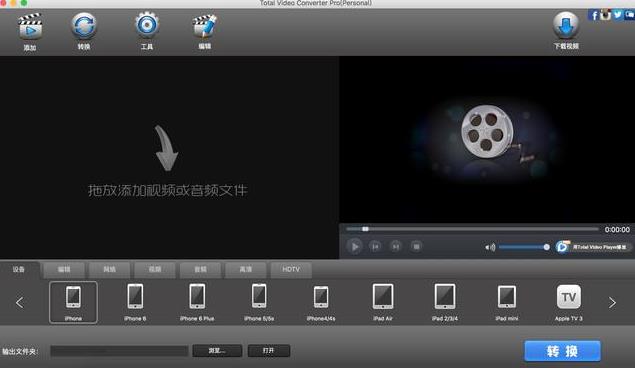Step to next frame in preview

point(396,246)
